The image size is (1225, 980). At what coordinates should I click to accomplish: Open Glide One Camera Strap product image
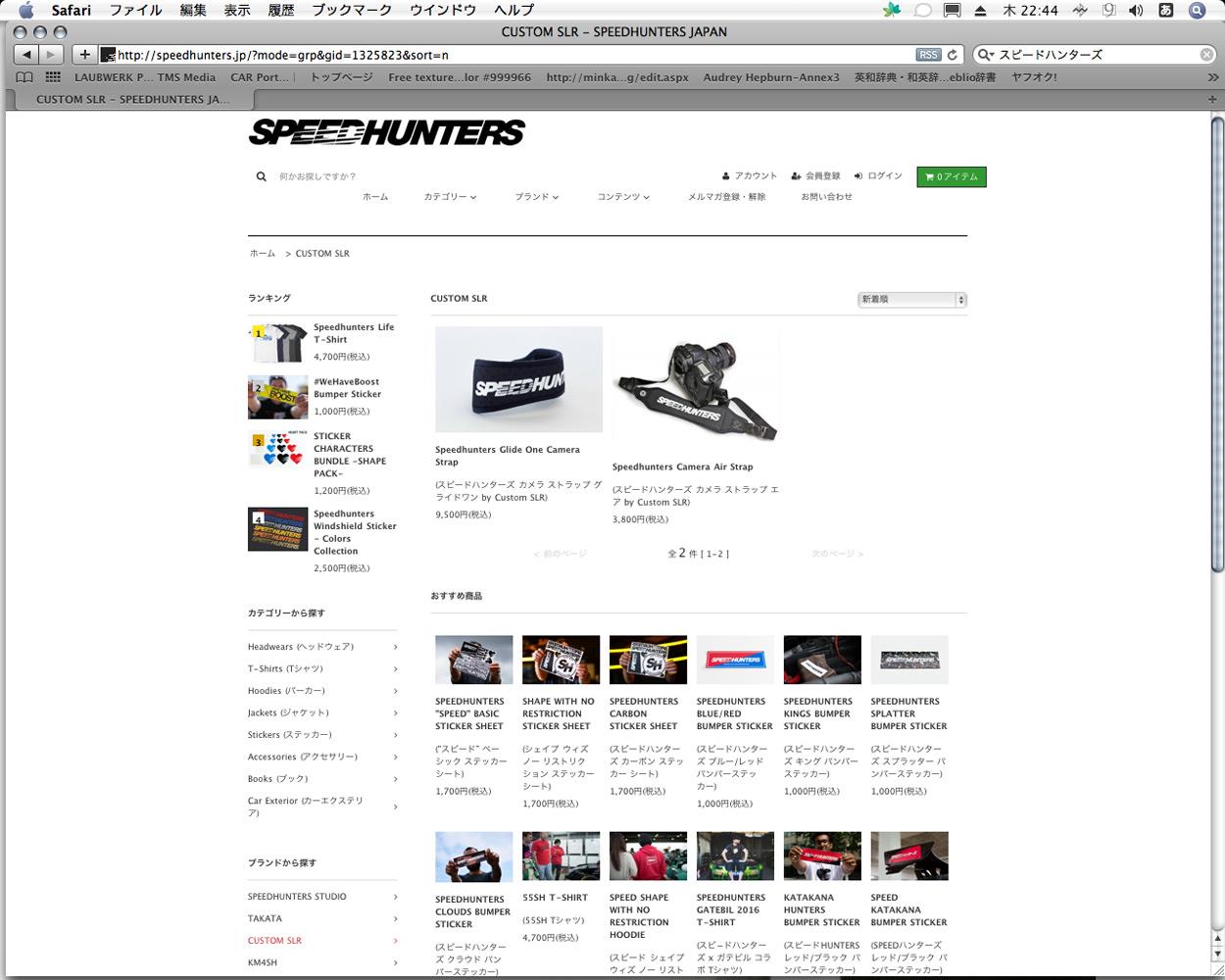(518, 379)
